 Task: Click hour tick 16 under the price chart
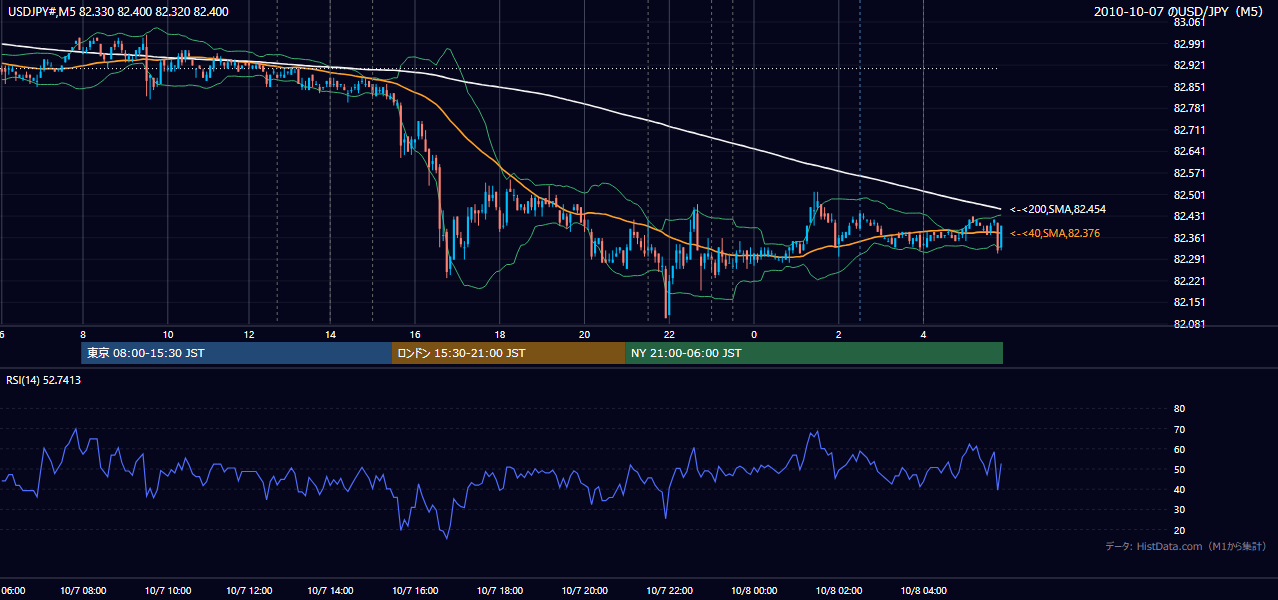[415, 334]
